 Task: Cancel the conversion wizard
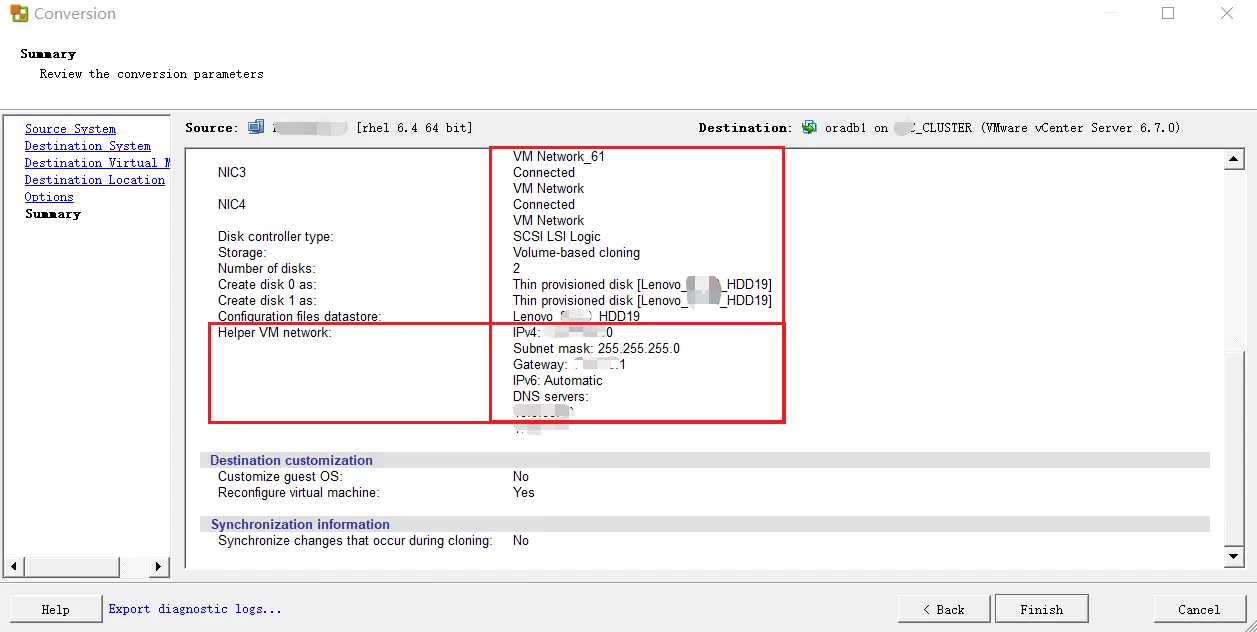coord(1198,609)
